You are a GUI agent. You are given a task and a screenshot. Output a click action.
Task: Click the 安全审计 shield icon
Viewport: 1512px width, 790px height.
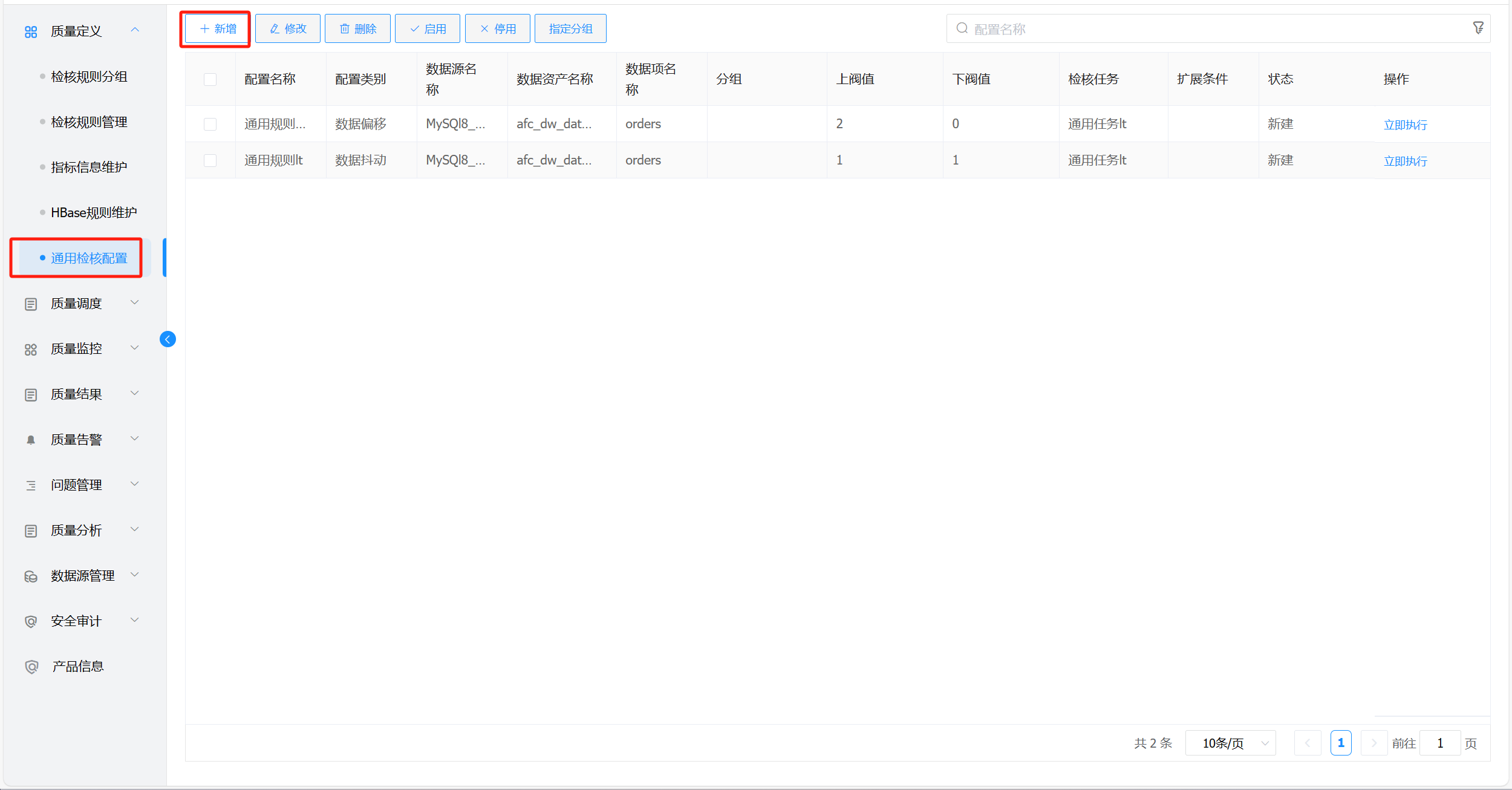click(x=31, y=621)
